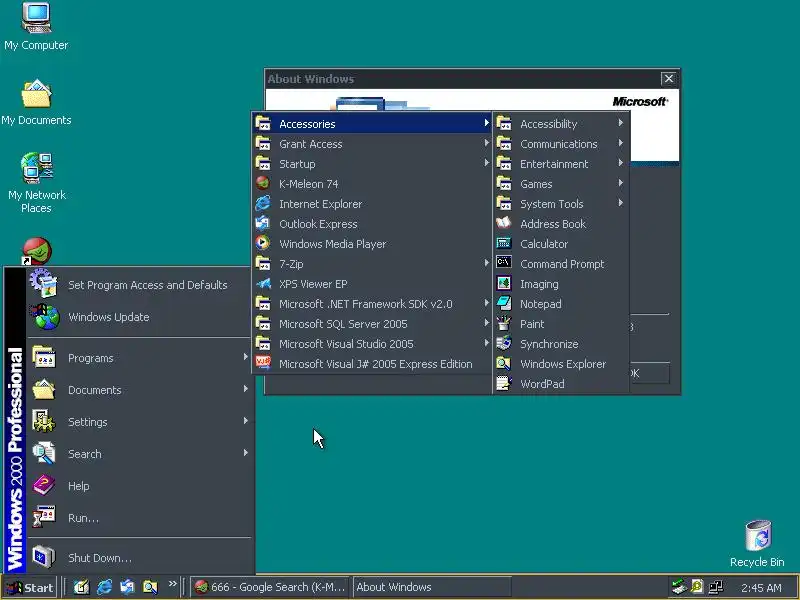Expand Entertainment submenu

(x=560, y=164)
